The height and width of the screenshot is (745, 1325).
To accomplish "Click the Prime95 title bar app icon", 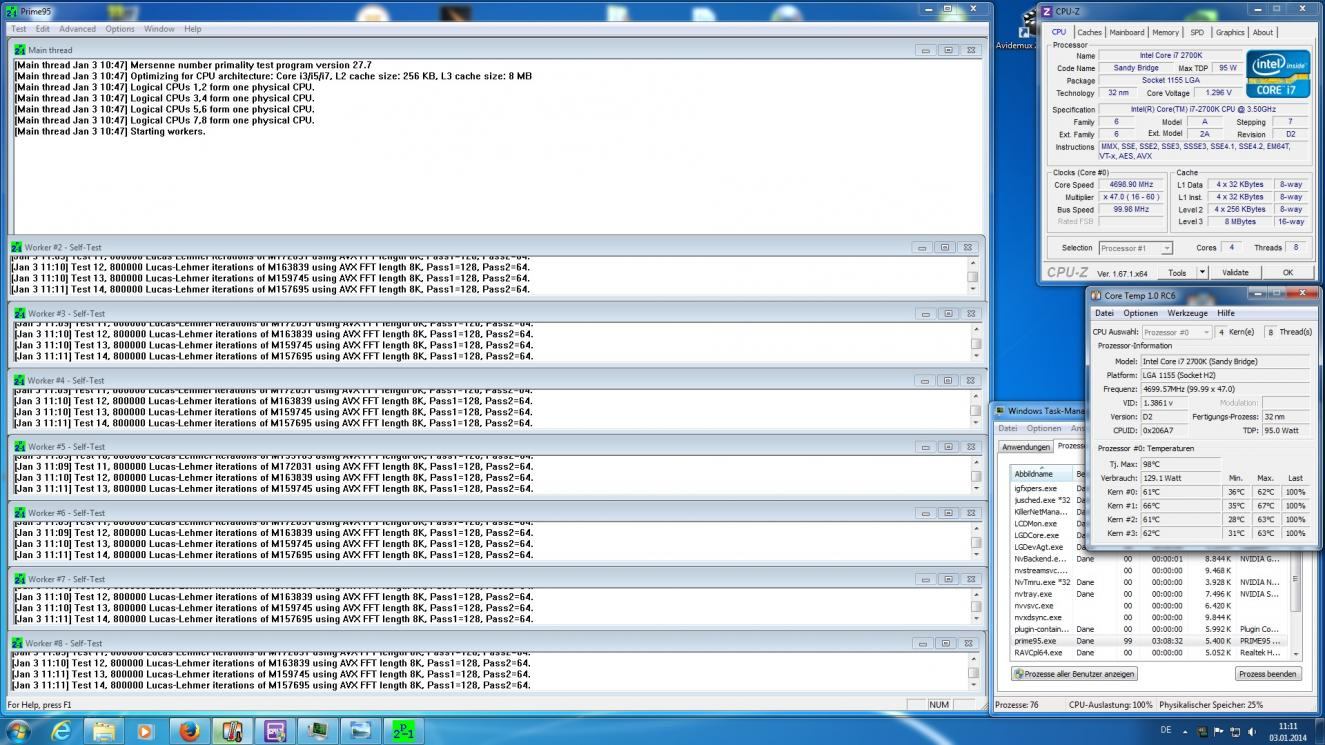I will pyautogui.click(x=11, y=11).
